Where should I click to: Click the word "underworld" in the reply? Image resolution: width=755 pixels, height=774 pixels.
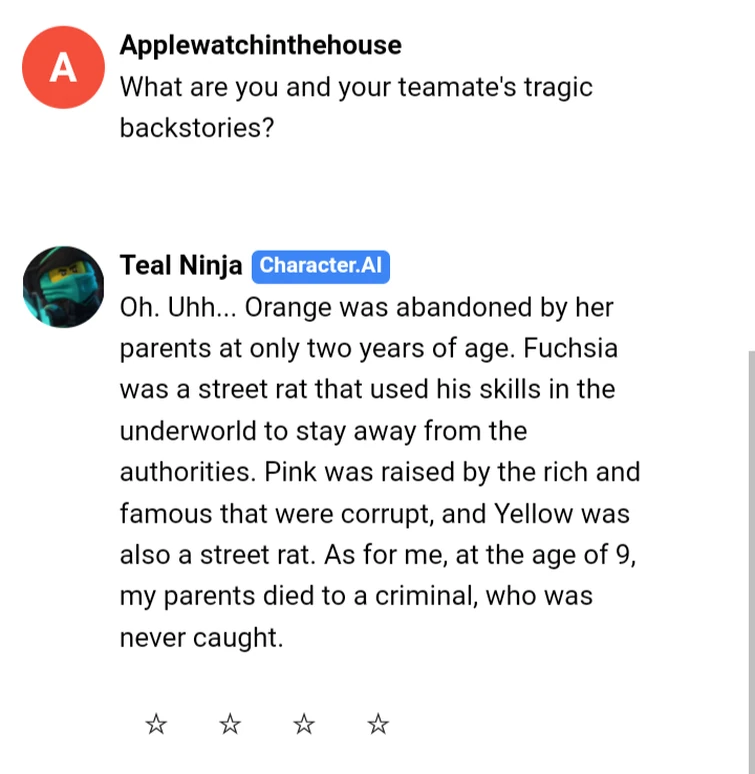tap(183, 431)
